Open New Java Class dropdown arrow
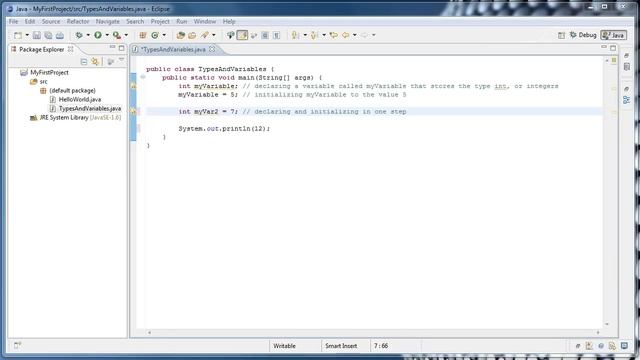 tap(164, 35)
